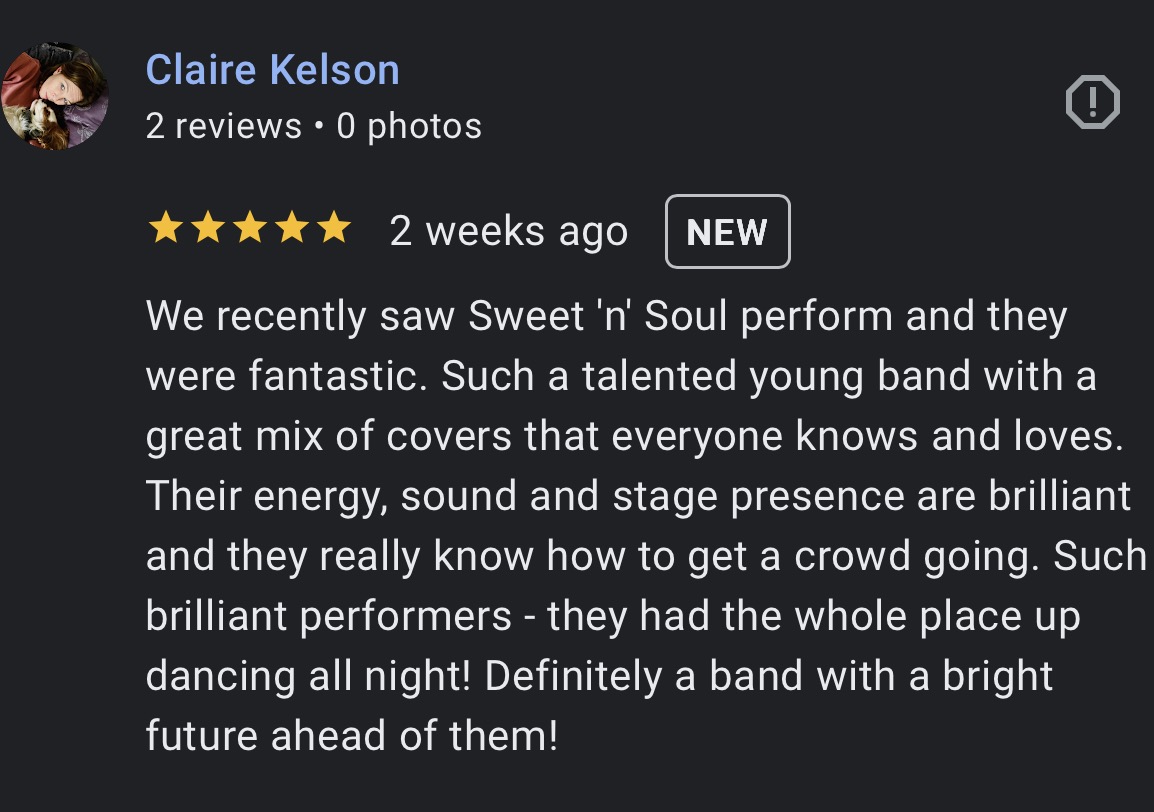The width and height of the screenshot is (1154, 812).
Task: Click the phrase "brilliant performers" in the review
Action: coord(329,617)
